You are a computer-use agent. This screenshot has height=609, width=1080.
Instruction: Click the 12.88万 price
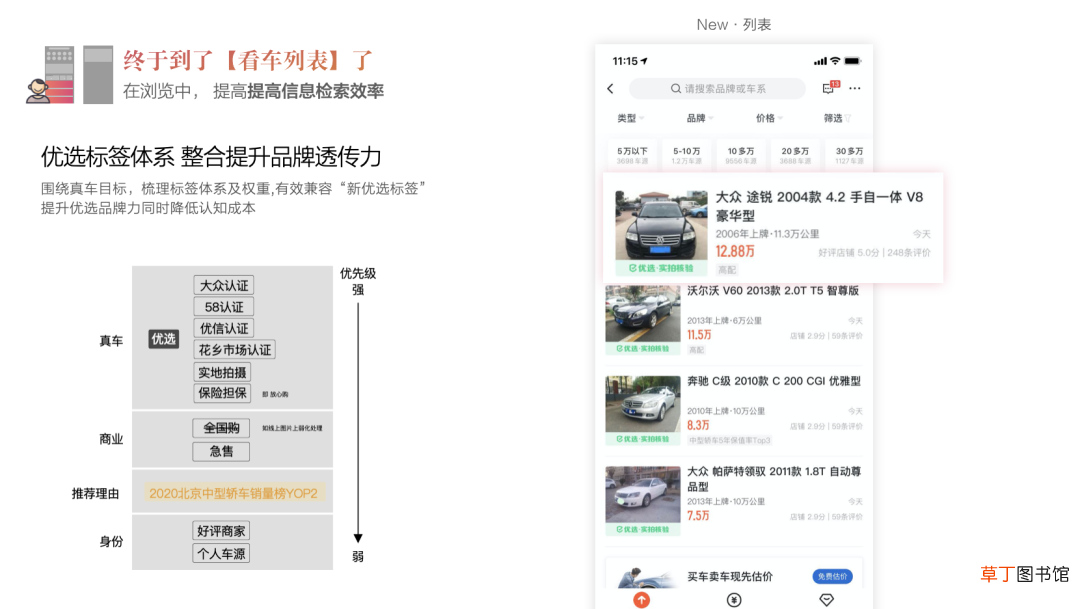735,251
